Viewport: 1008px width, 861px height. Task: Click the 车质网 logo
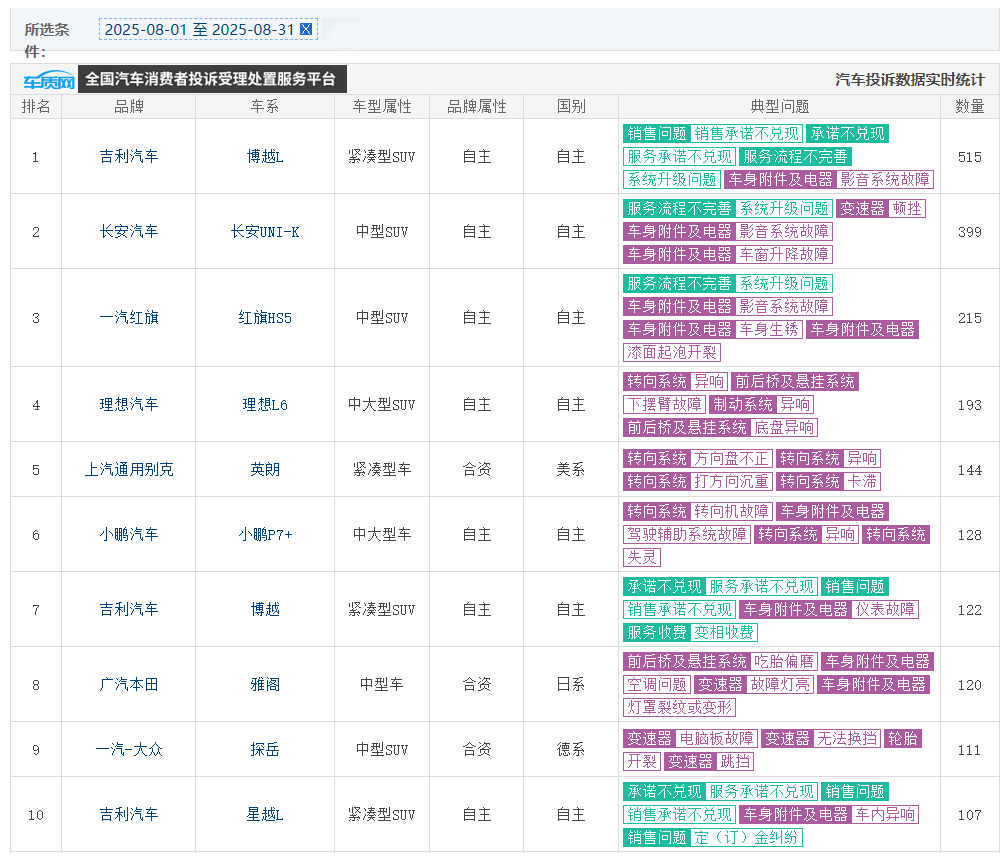[x=49, y=80]
